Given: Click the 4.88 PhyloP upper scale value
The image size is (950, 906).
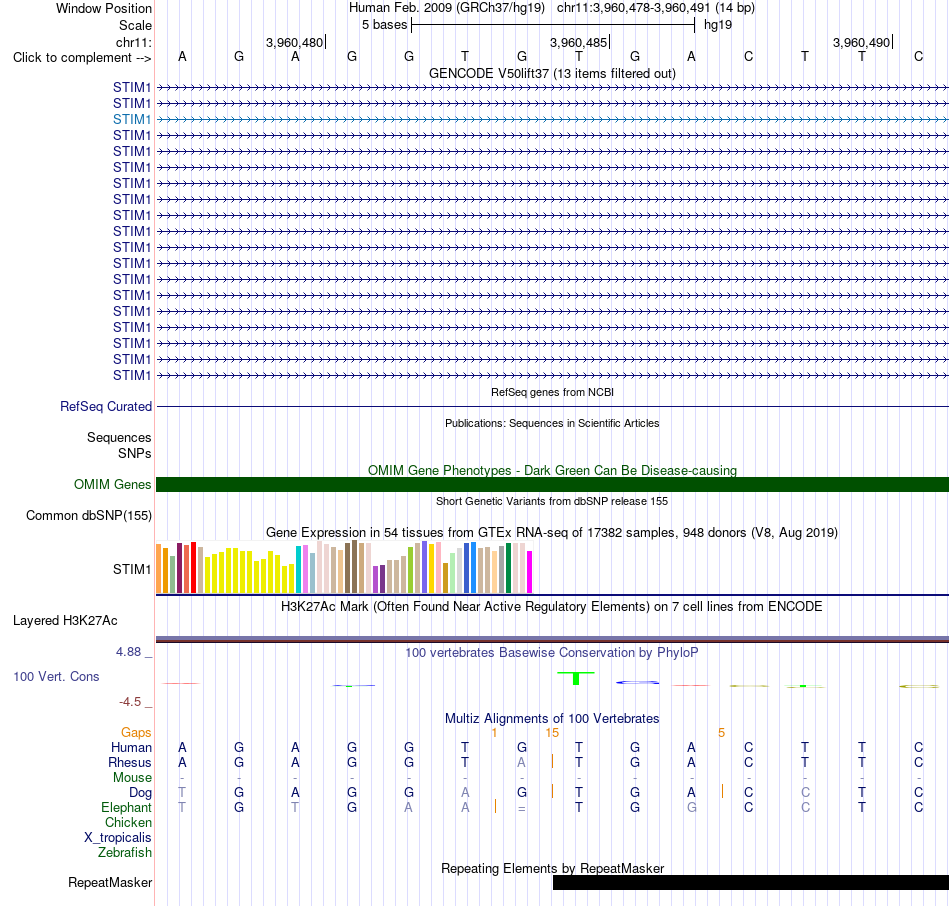Looking at the screenshot, I should (x=128, y=652).
